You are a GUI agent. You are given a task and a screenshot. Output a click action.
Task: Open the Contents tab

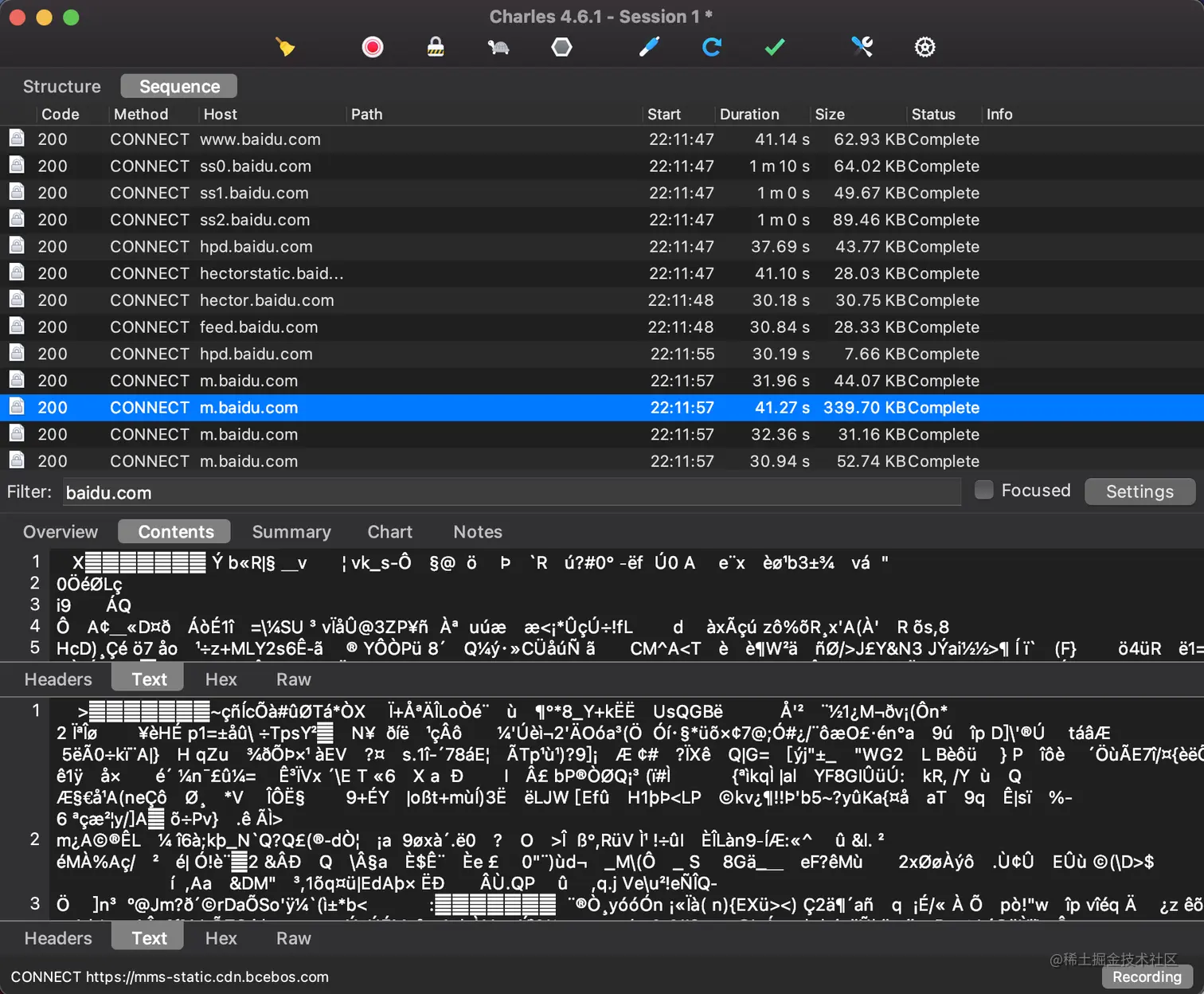(x=175, y=531)
